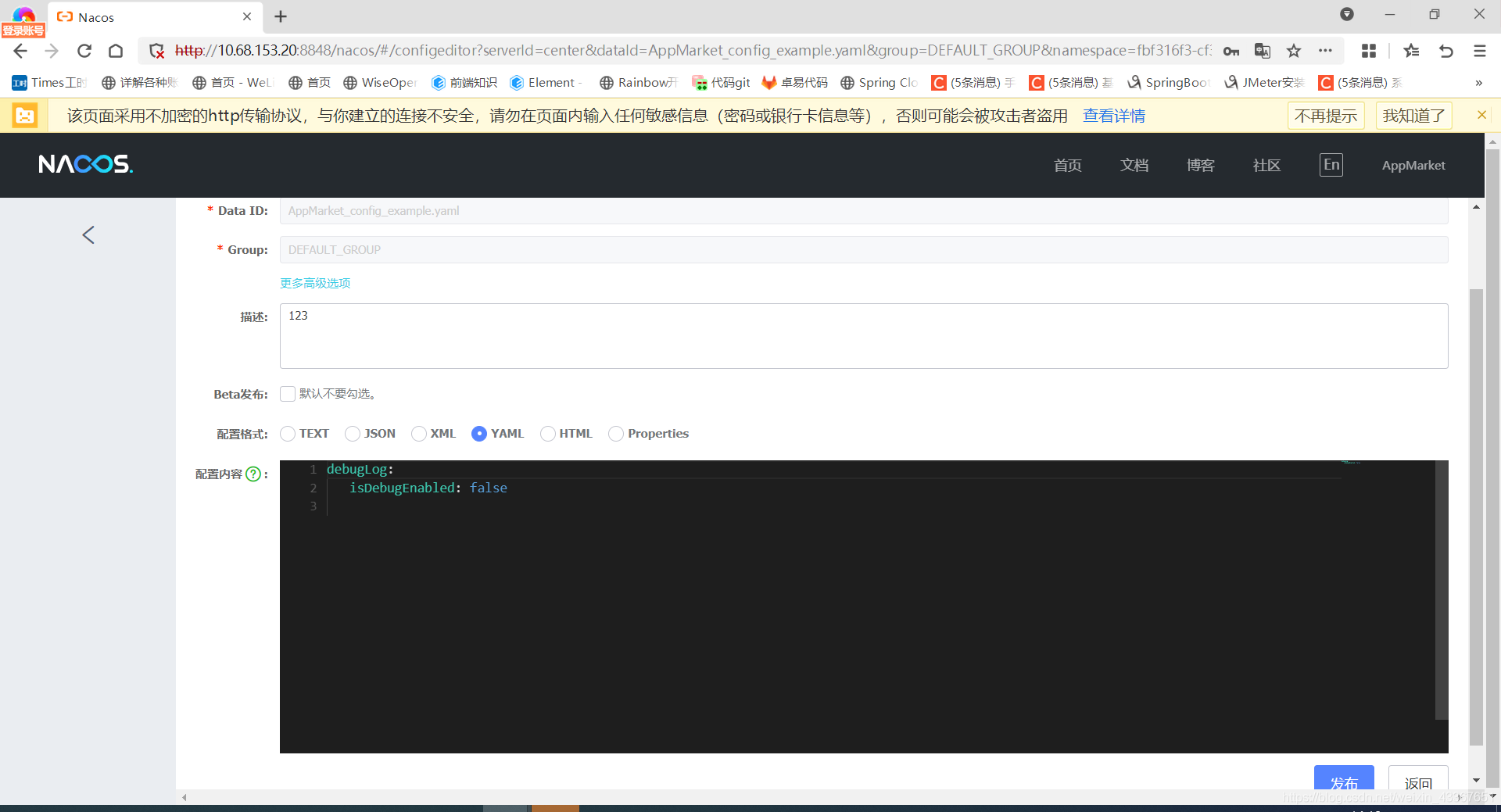Open 查看详情 link in warning

coord(1114,116)
